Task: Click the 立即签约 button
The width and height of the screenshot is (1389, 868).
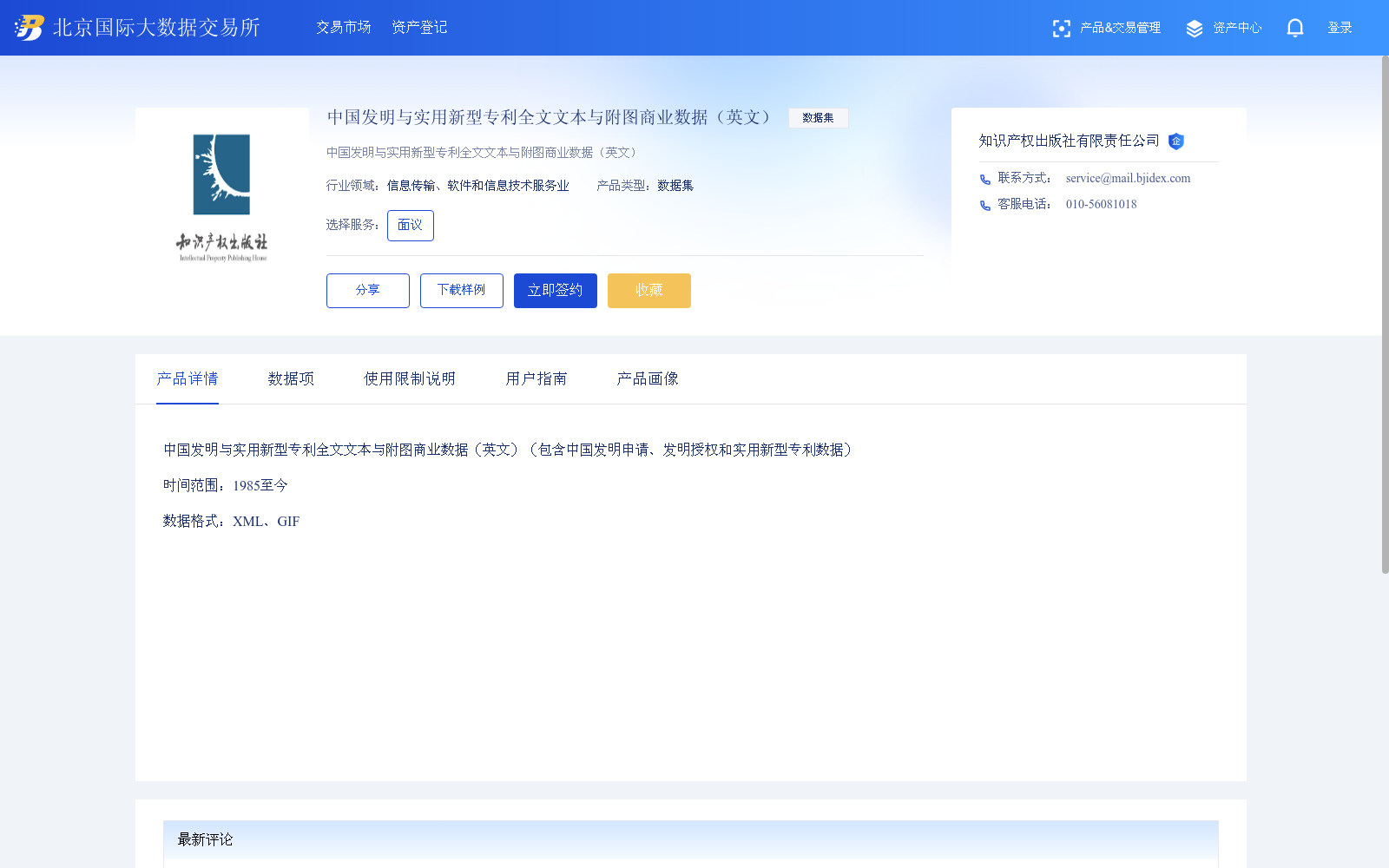Action: 556,291
